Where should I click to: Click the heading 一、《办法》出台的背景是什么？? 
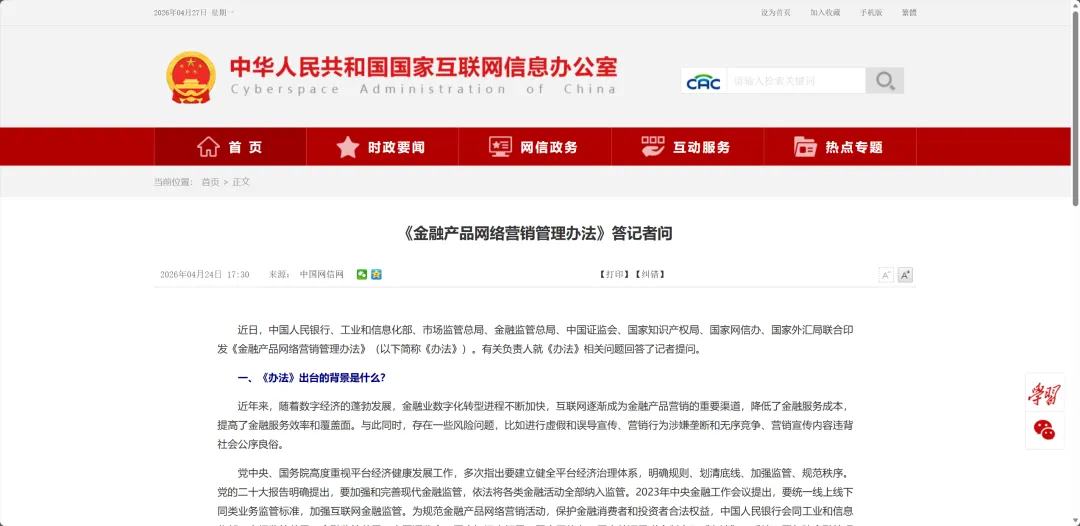click(x=311, y=378)
